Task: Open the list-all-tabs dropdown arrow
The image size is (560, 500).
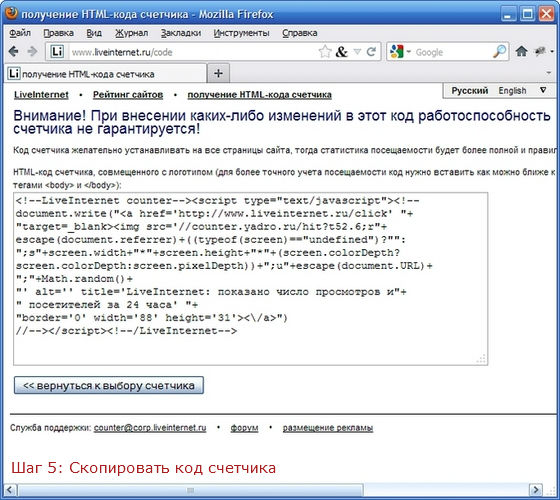Action: (x=549, y=73)
